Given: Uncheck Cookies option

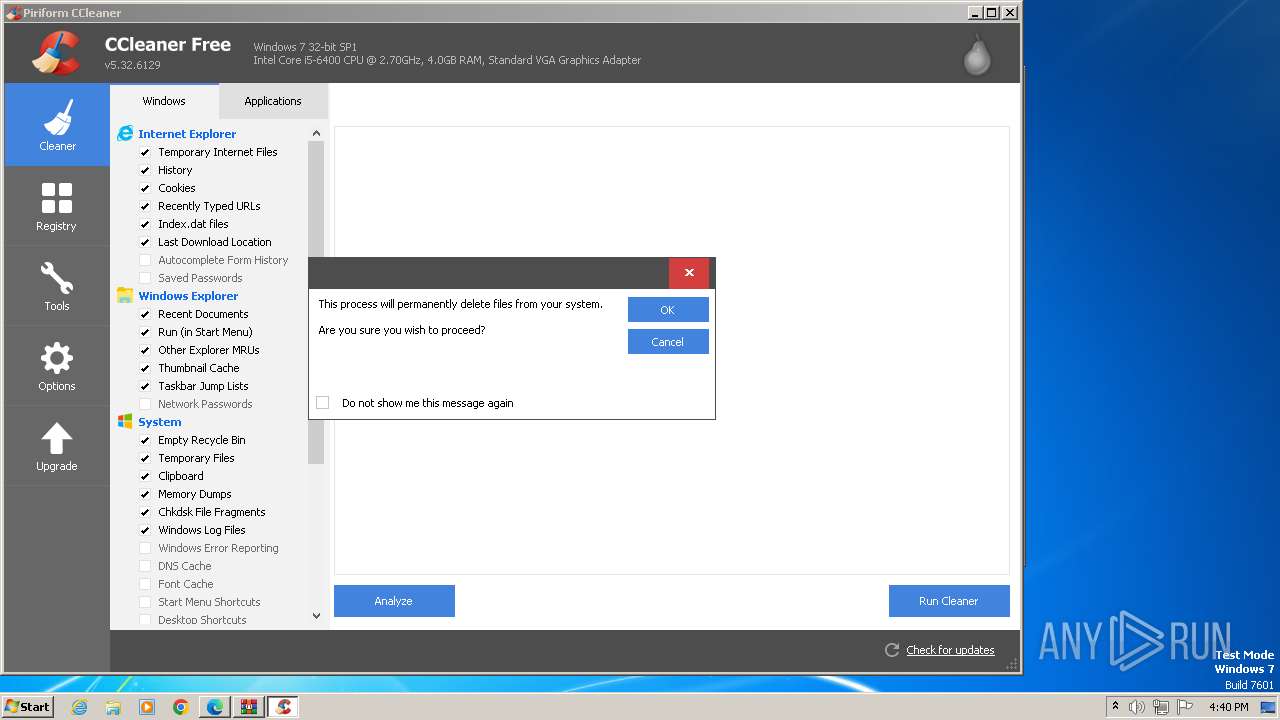Looking at the screenshot, I should coord(145,188).
